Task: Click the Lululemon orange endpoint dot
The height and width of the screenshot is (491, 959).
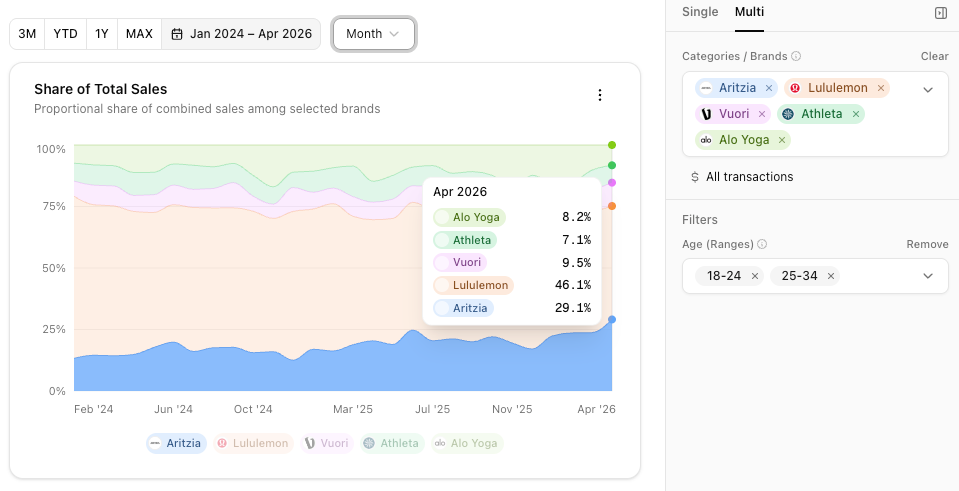Action: click(x=612, y=206)
